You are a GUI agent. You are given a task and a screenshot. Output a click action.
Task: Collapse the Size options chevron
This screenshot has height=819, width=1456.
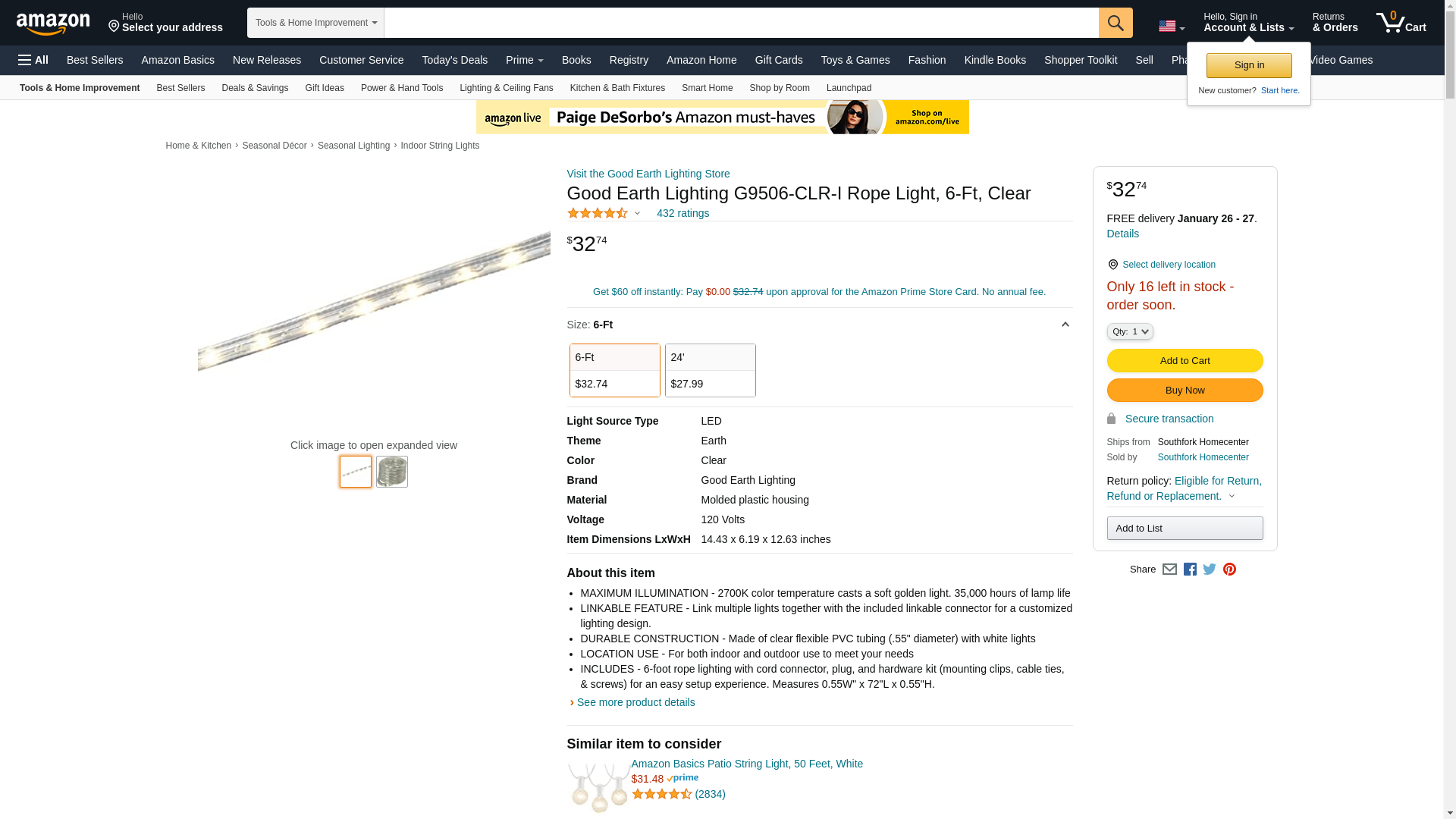click(x=1065, y=325)
